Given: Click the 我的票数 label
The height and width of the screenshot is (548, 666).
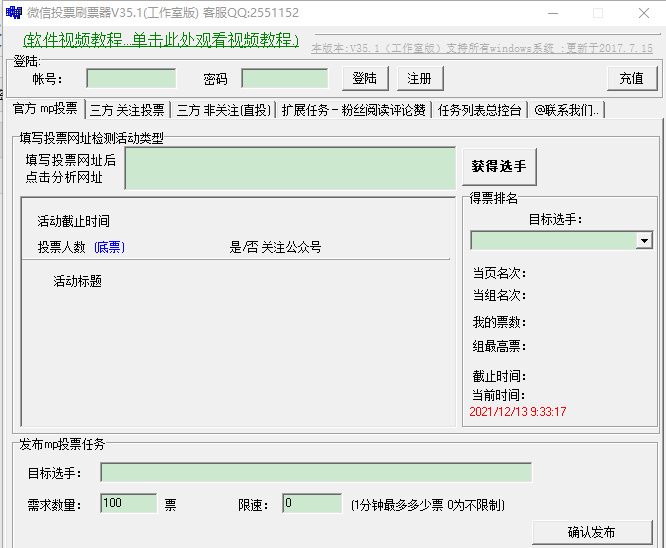Looking at the screenshot, I should point(500,322).
